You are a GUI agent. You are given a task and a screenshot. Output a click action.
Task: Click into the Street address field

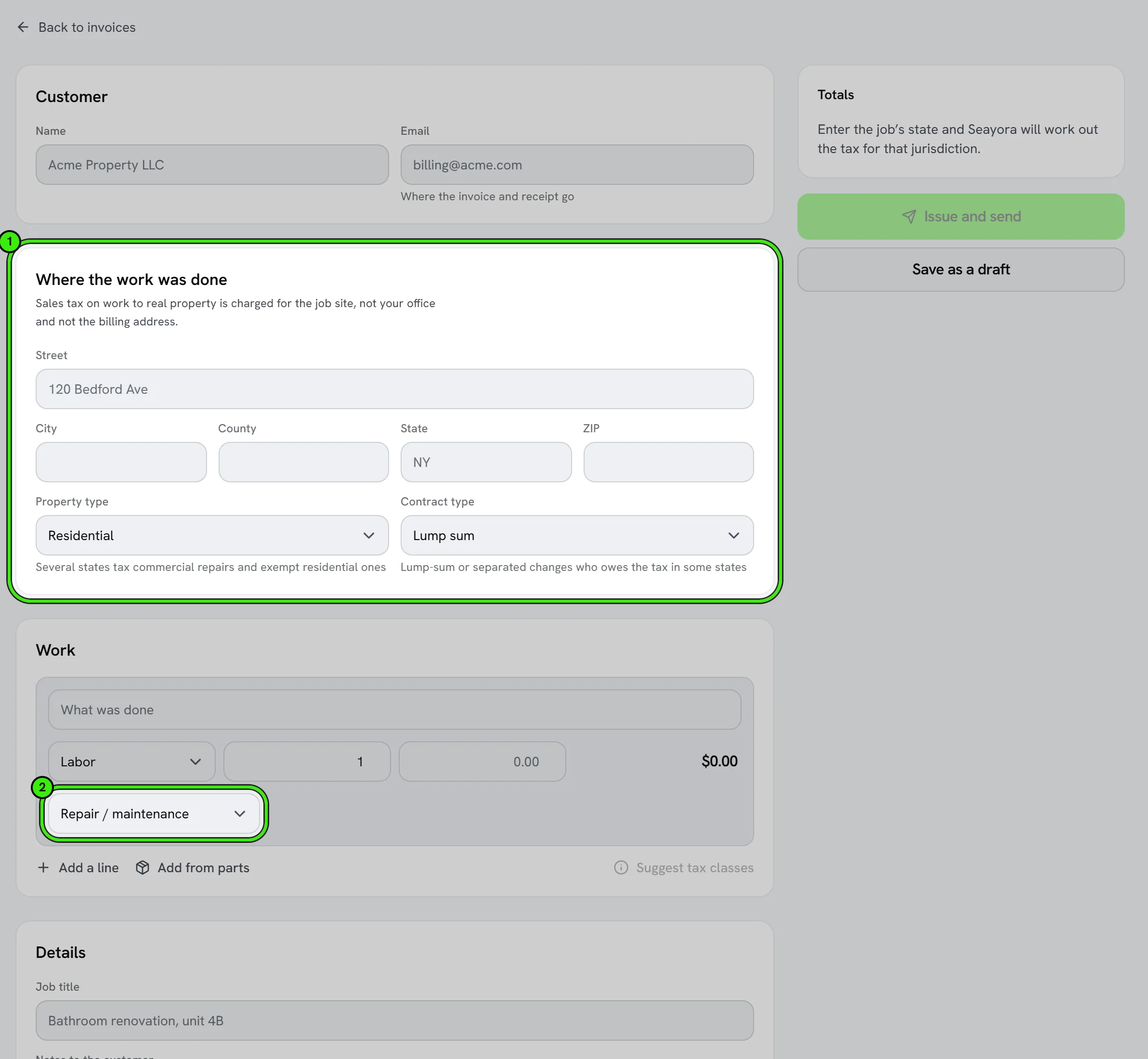pyautogui.click(x=394, y=388)
